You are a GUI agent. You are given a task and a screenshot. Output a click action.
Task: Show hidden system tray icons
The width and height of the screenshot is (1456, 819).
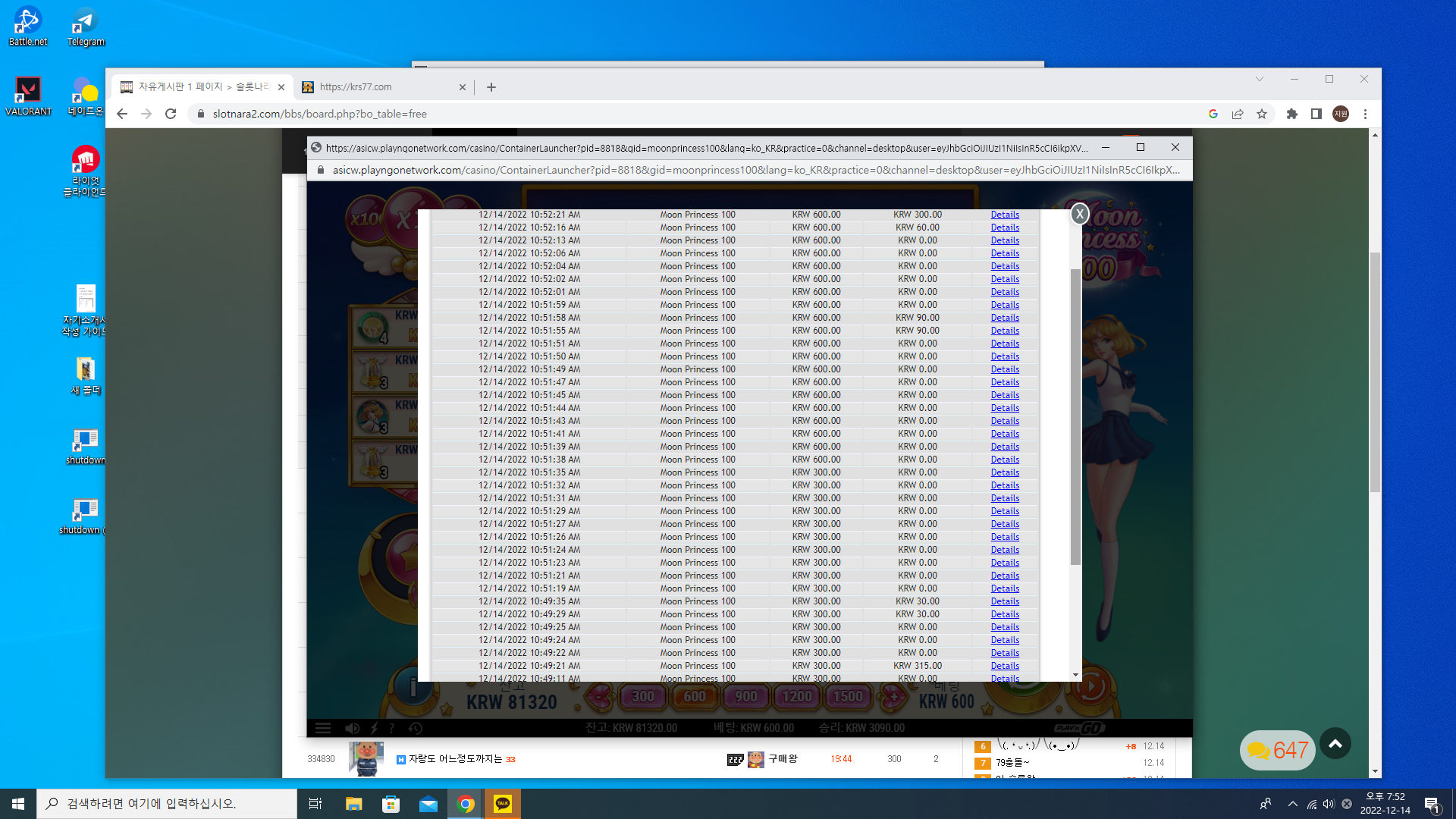point(1293,804)
